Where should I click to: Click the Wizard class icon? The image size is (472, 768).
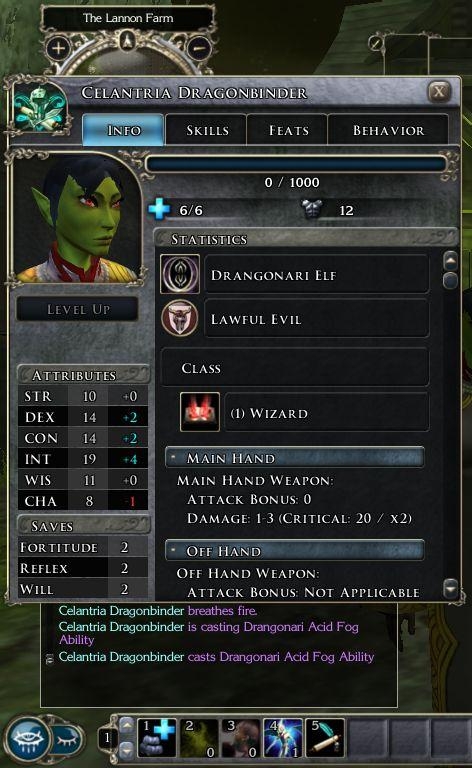coord(200,412)
